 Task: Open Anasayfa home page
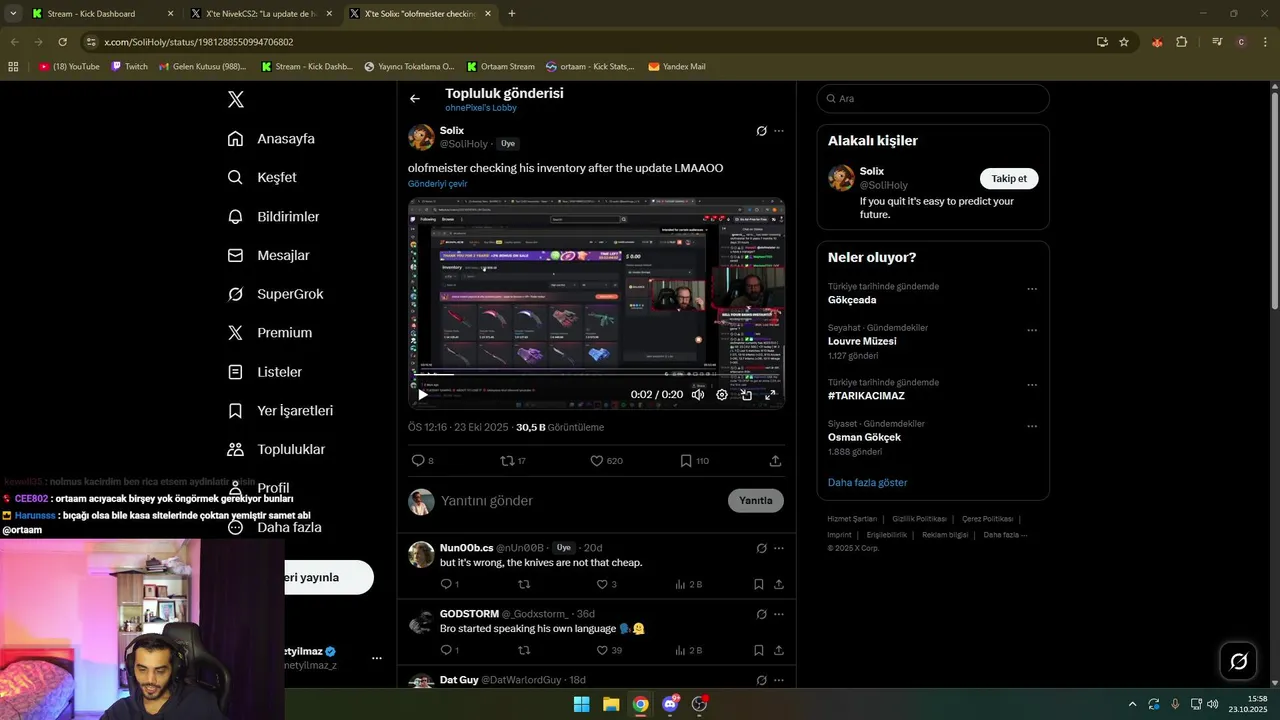pos(271,139)
